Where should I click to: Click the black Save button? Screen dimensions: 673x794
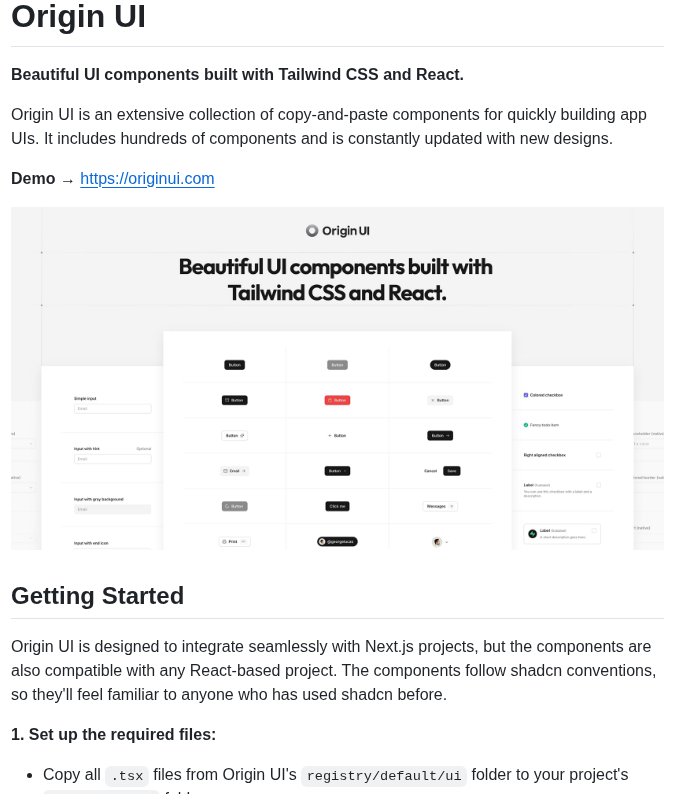point(452,471)
